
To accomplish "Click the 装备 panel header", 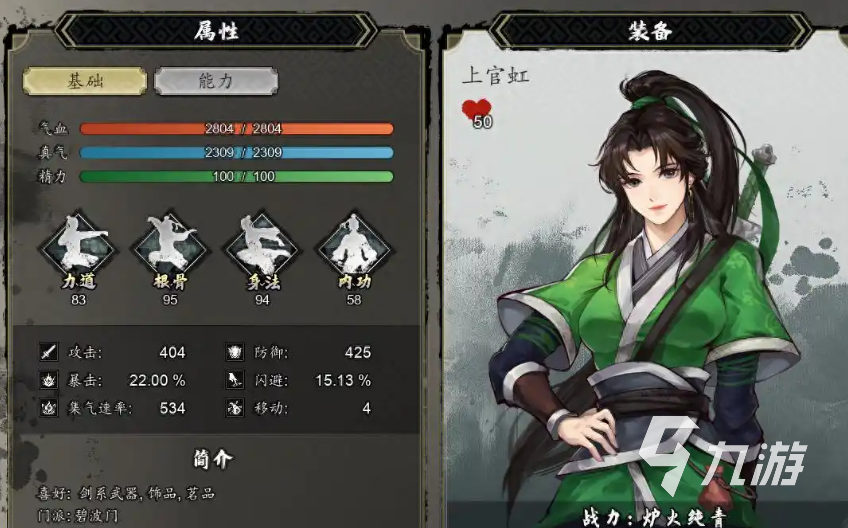I will pyautogui.click(x=650, y=30).
